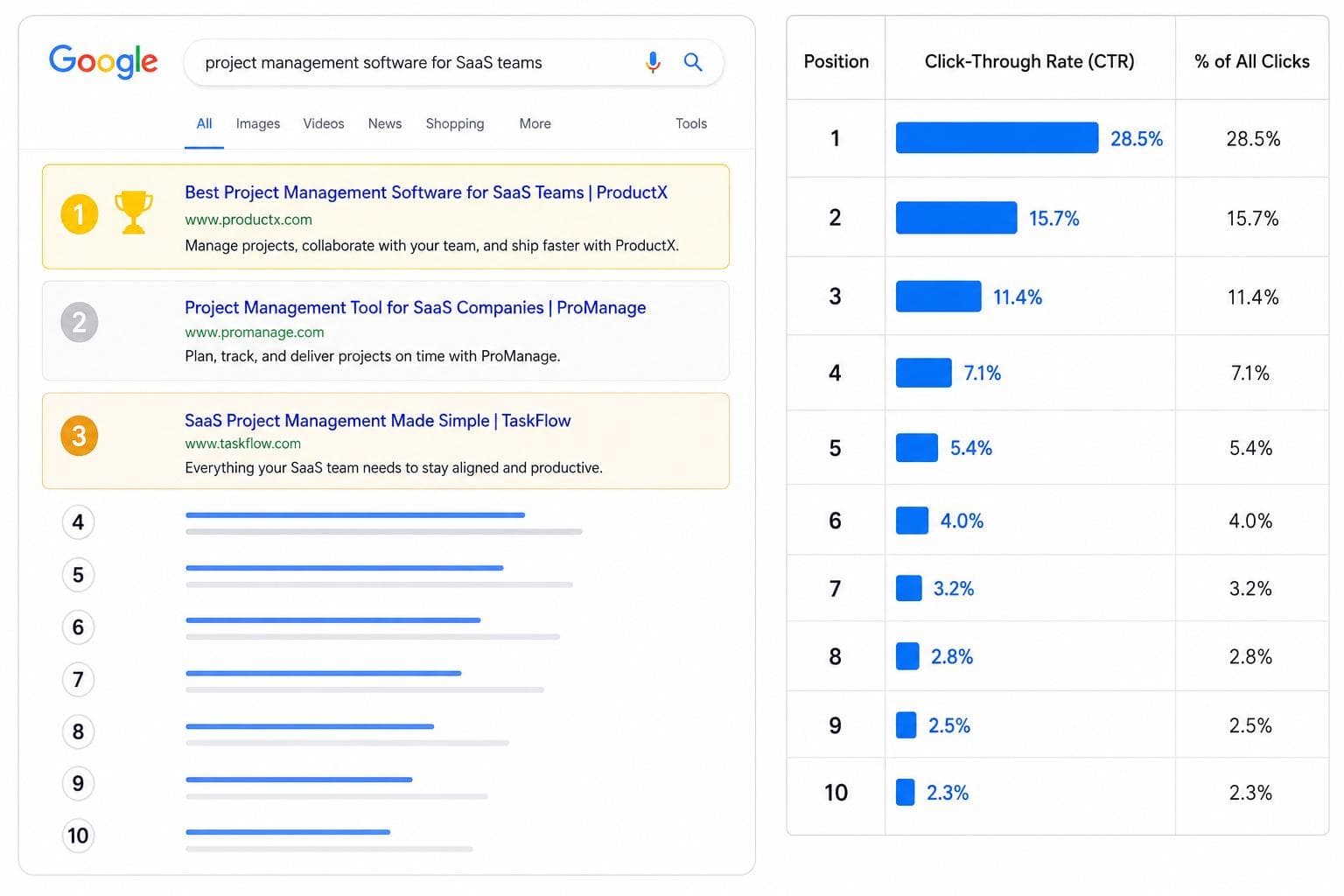Click the circled number 6 result marker
The height and width of the screenshot is (896, 1344).
tap(78, 627)
